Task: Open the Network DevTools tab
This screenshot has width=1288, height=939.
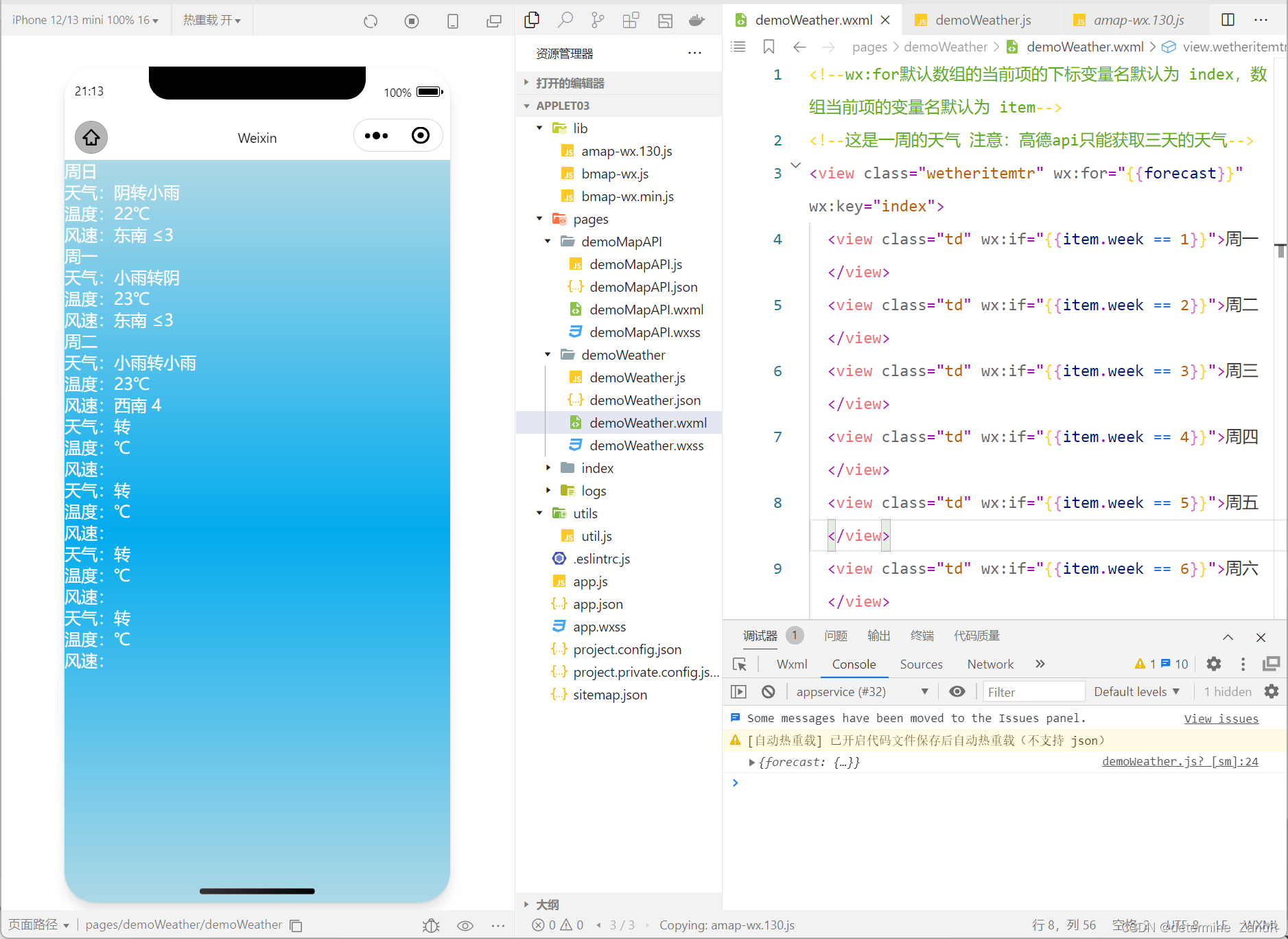Action: (990, 664)
